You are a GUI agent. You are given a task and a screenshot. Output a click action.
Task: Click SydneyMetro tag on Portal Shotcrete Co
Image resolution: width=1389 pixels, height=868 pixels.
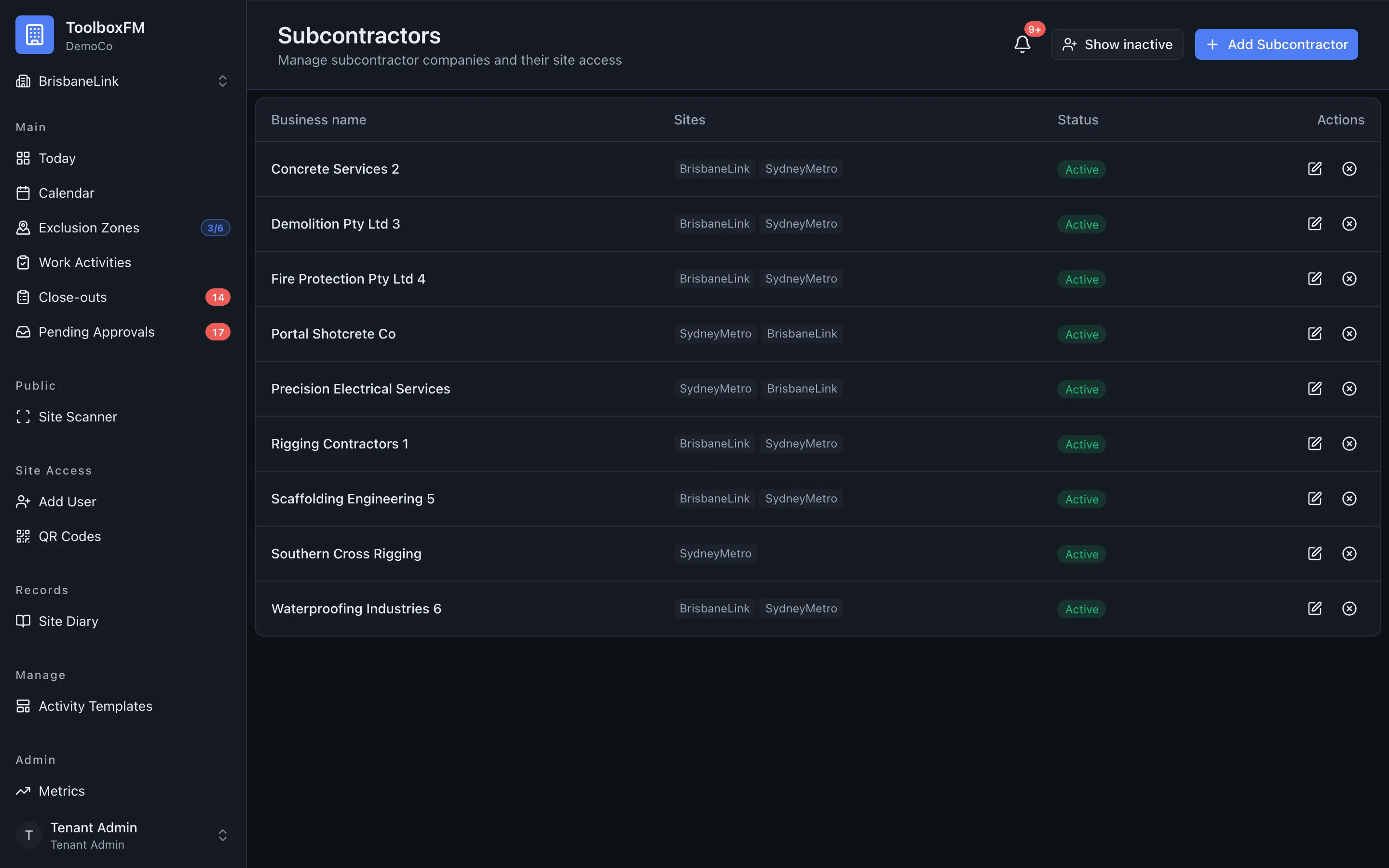(715, 334)
